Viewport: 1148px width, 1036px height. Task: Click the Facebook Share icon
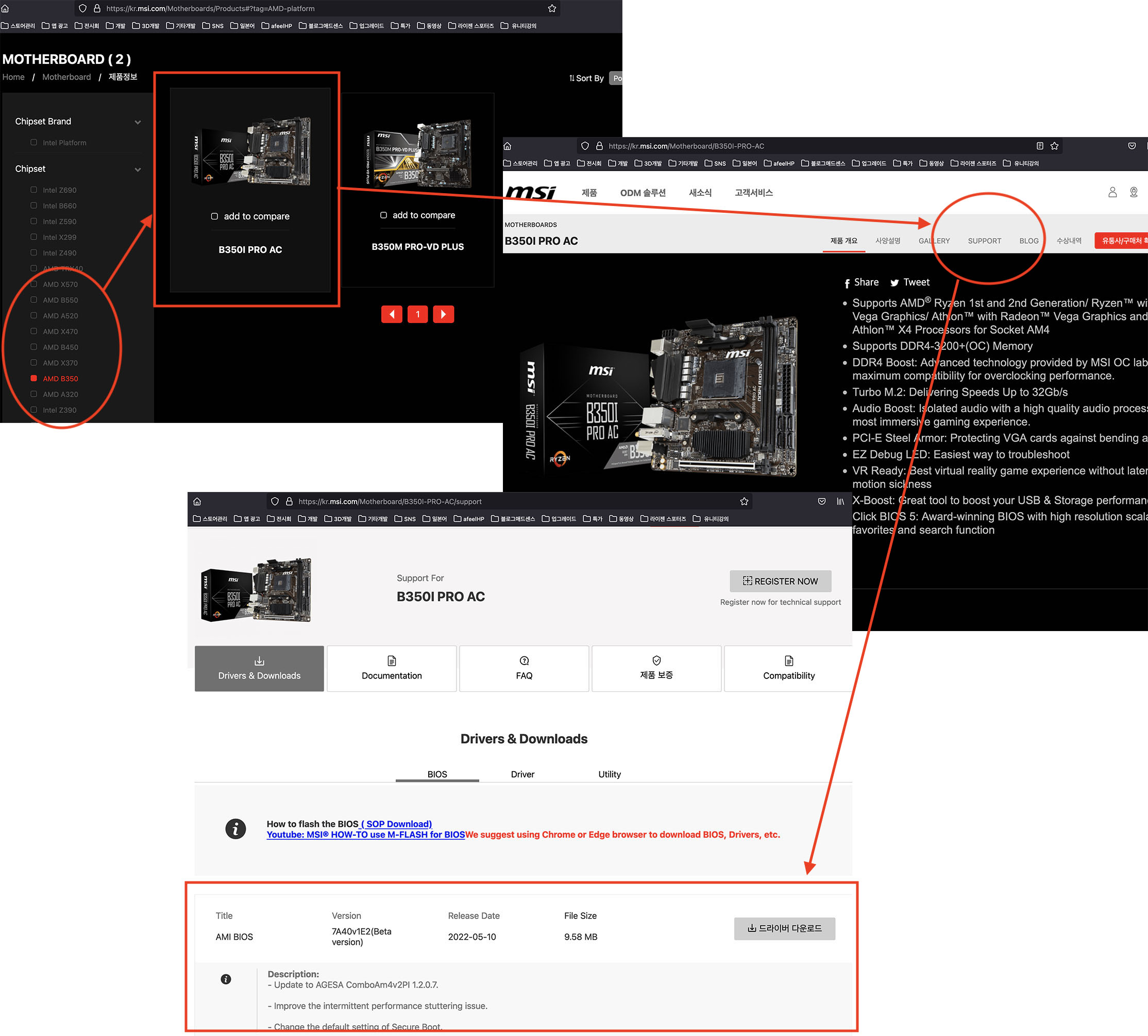[x=847, y=283]
